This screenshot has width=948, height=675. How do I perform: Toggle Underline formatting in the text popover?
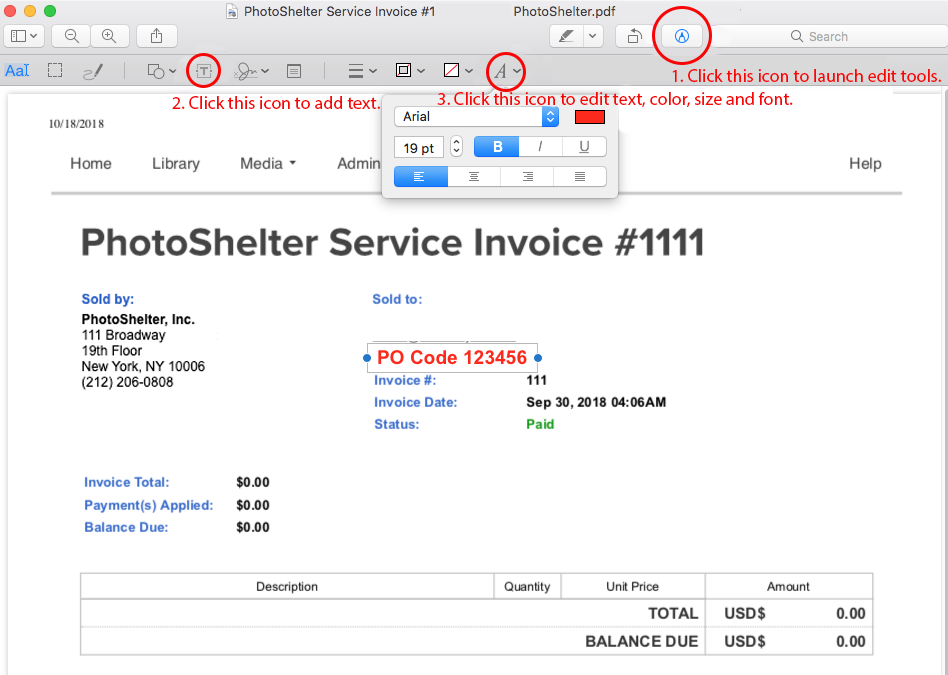[584, 147]
